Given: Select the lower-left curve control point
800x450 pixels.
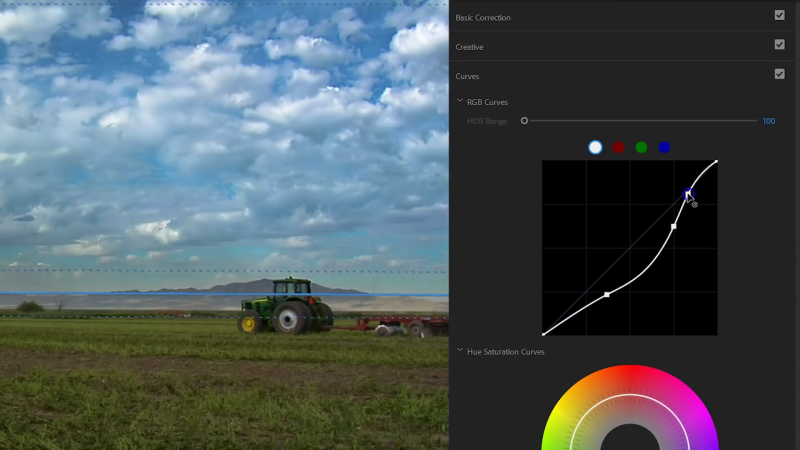Looking at the screenshot, I should 607,294.
